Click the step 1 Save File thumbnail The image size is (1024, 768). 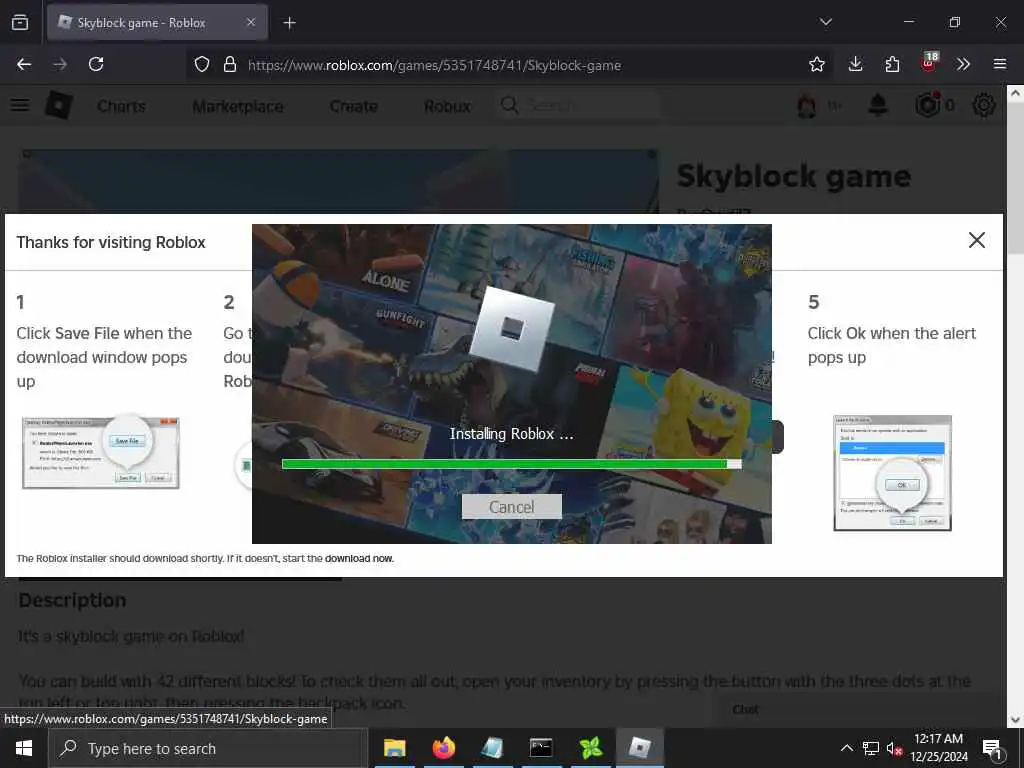(x=101, y=453)
